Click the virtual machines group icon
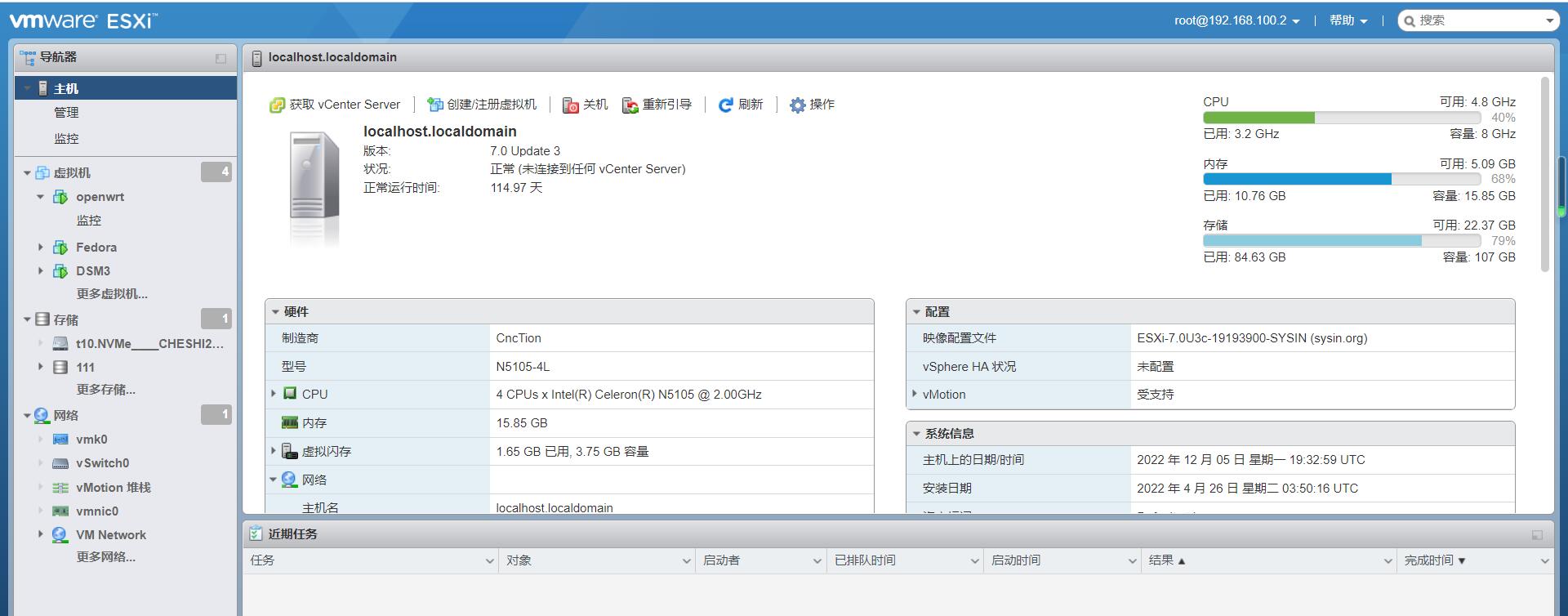Screen dimensions: 1568x616 pyautogui.click(x=42, y=173)
